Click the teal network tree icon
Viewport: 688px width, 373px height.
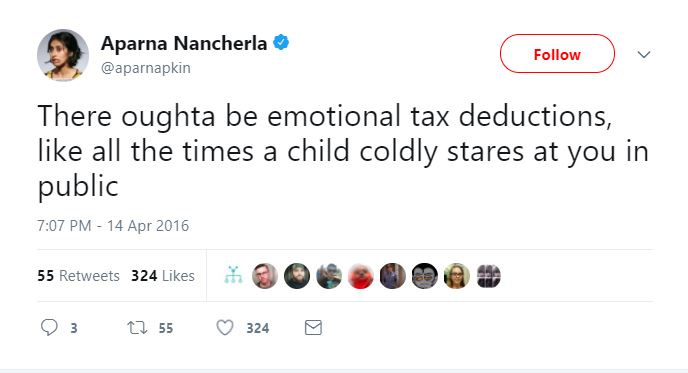coord(233,275)
